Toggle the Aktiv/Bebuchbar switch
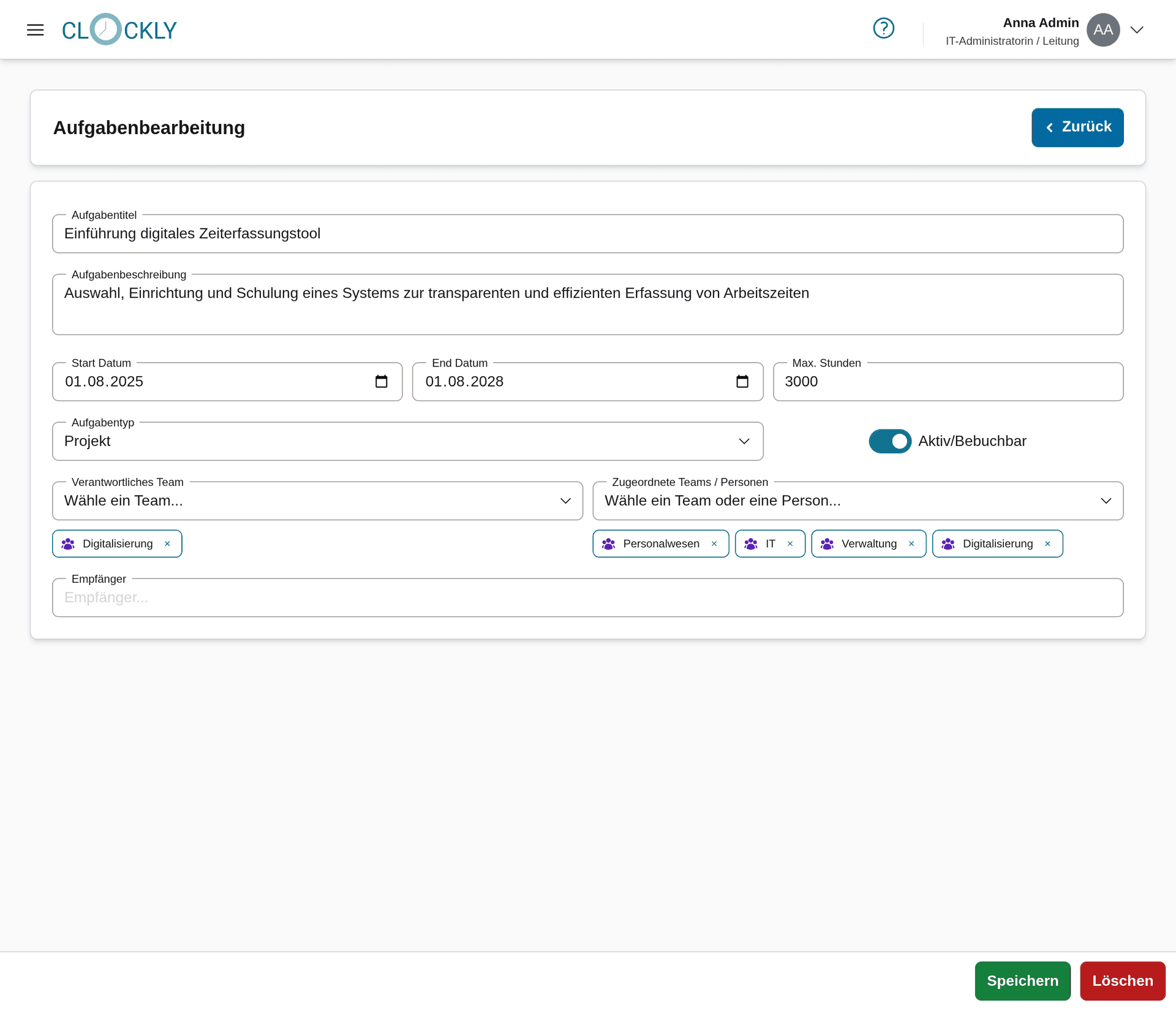 point(890,441)
